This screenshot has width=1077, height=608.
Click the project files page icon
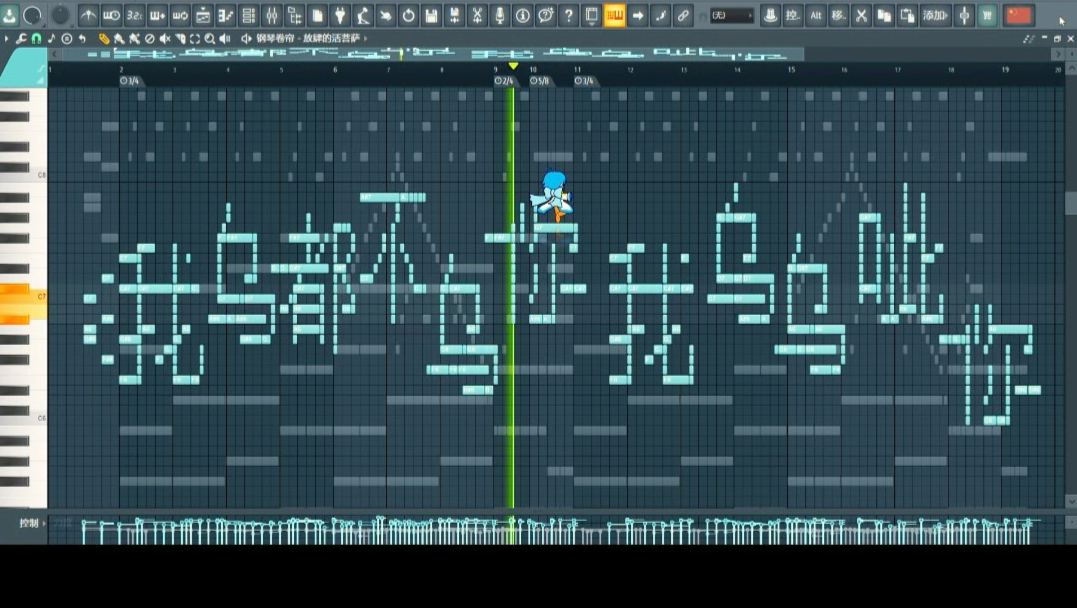point(317,15)
